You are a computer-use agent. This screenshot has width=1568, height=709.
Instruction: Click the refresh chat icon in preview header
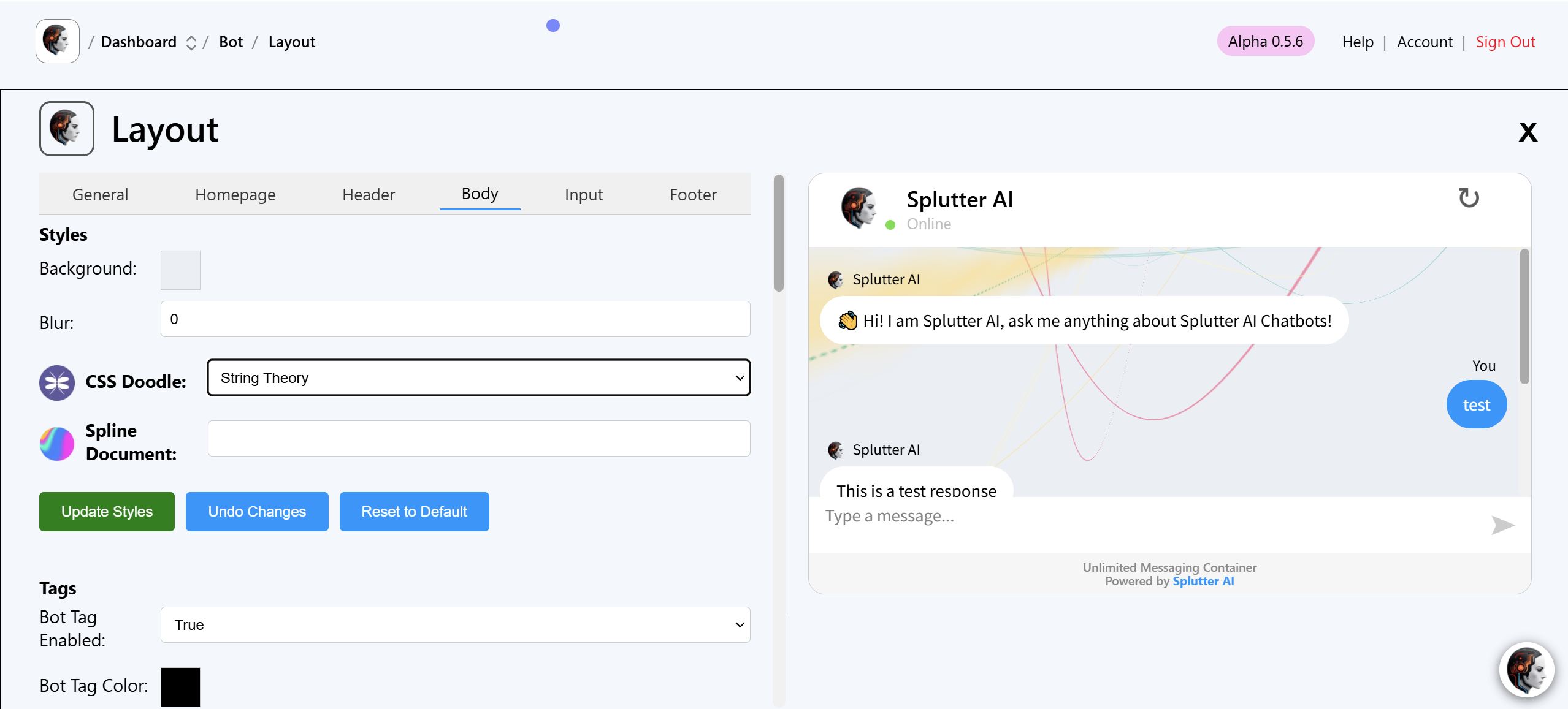point(1468,198)
